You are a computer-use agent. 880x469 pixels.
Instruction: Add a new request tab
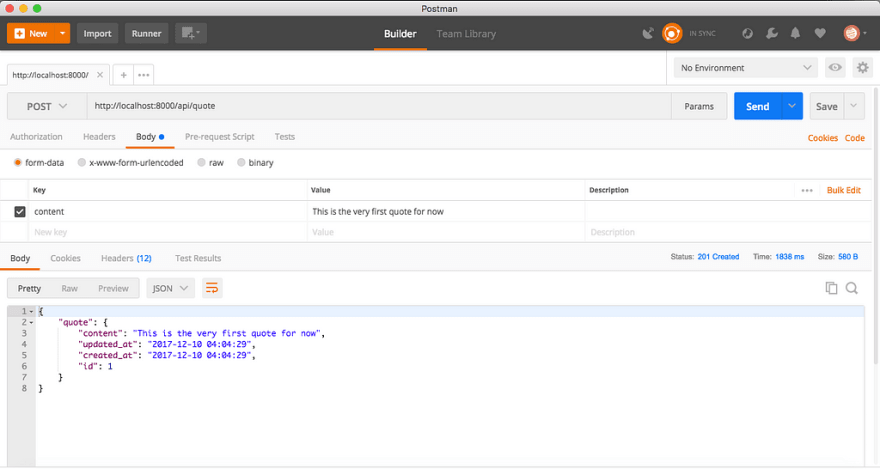pyautogui.click(x=123, y=75)
